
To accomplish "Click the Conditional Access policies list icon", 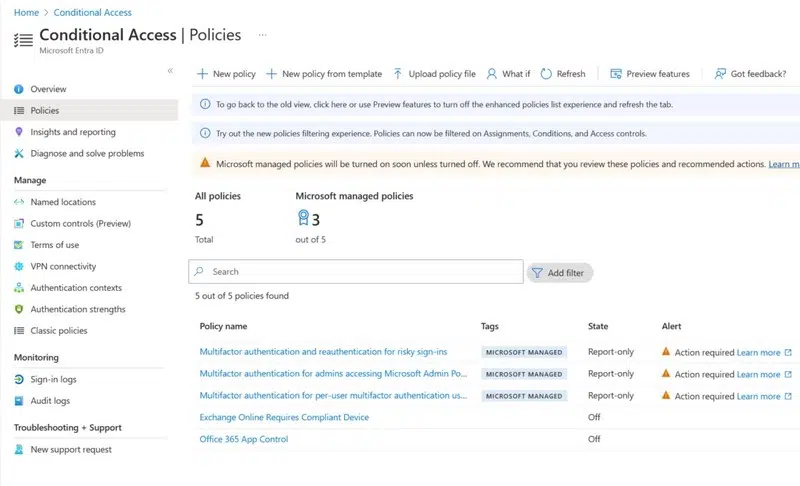I will coord(23,40).
